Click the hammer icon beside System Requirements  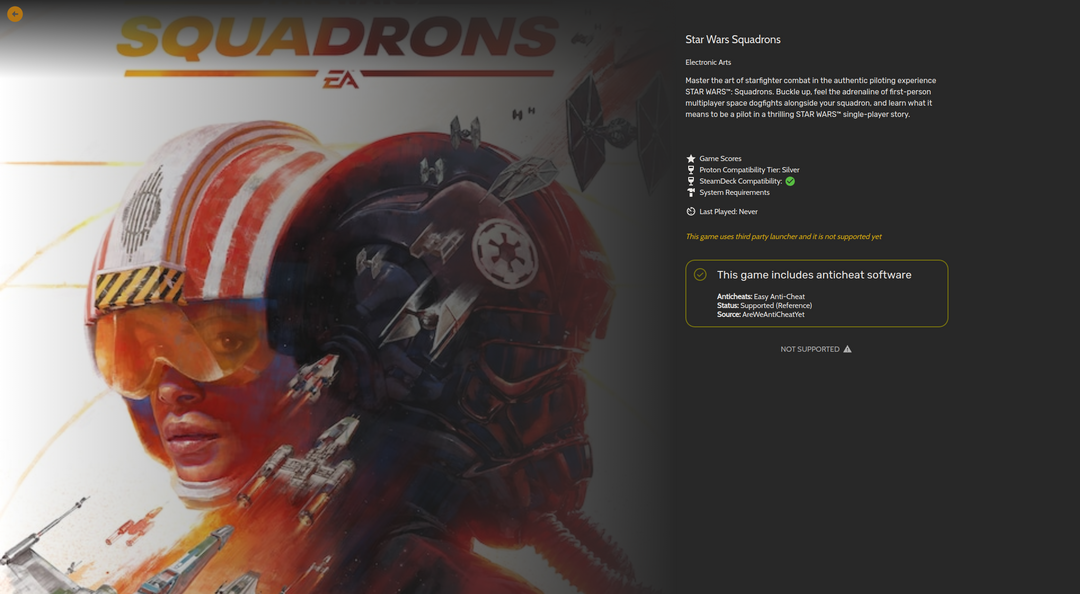[x=691, y=192]
